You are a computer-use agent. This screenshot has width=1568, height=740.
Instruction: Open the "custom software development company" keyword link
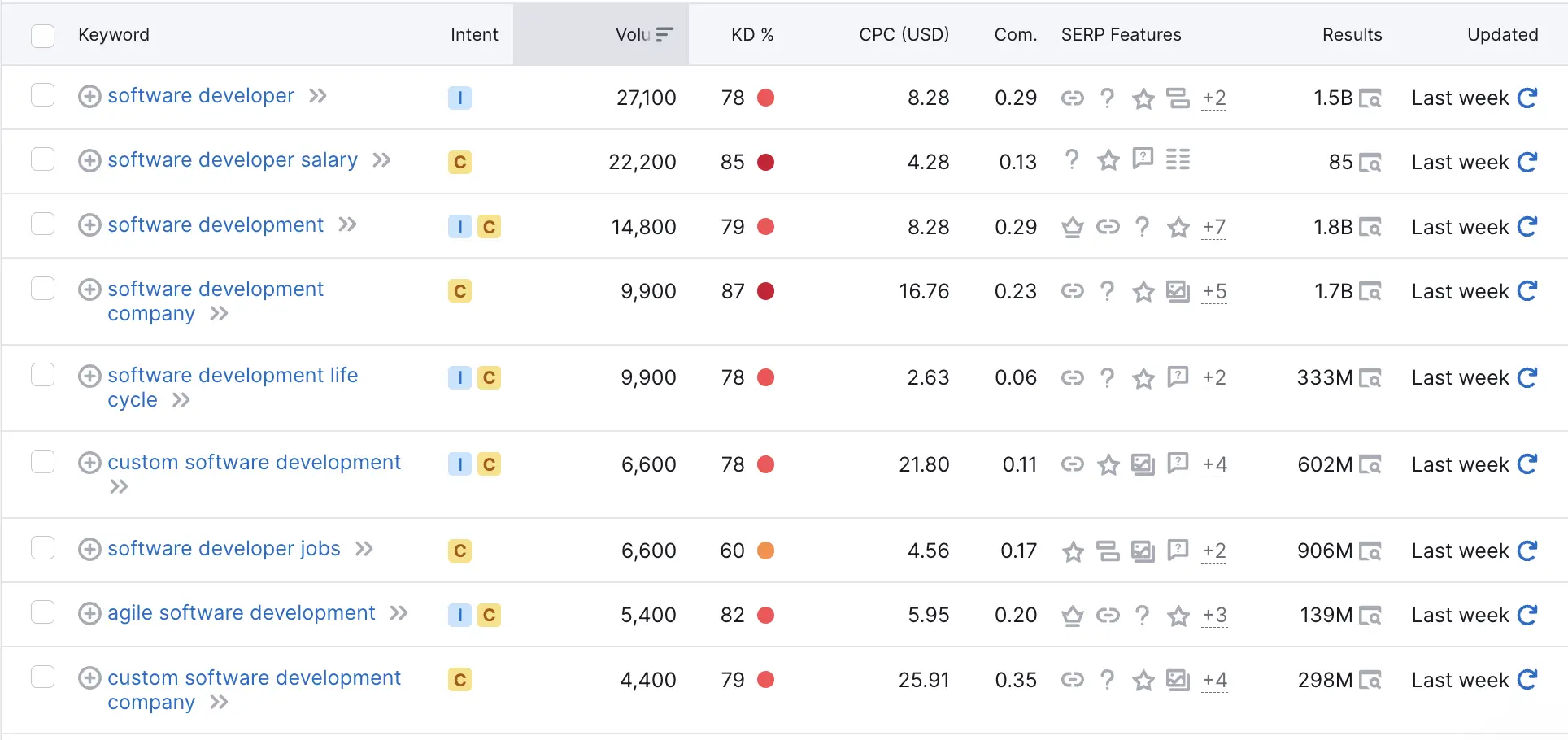[x=253, y=677]
